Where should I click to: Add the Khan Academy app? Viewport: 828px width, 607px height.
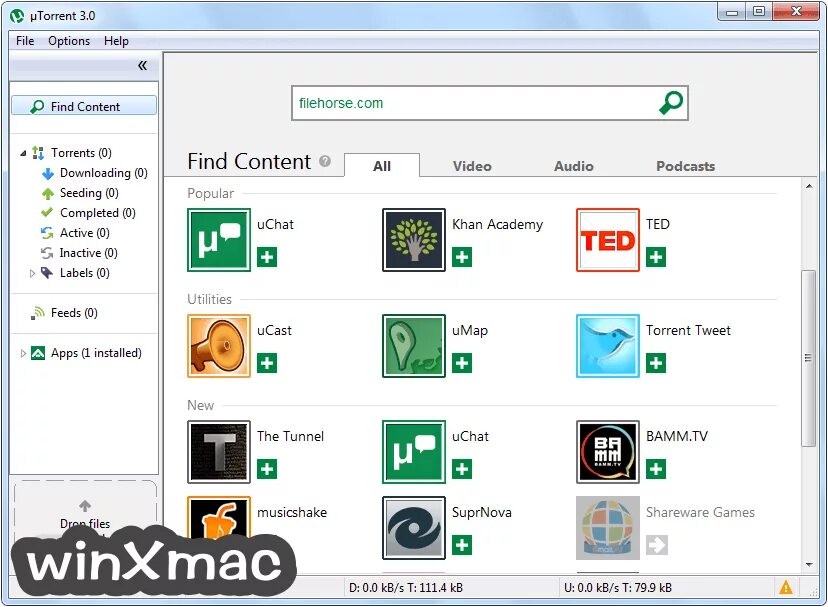tap(462, 257)
